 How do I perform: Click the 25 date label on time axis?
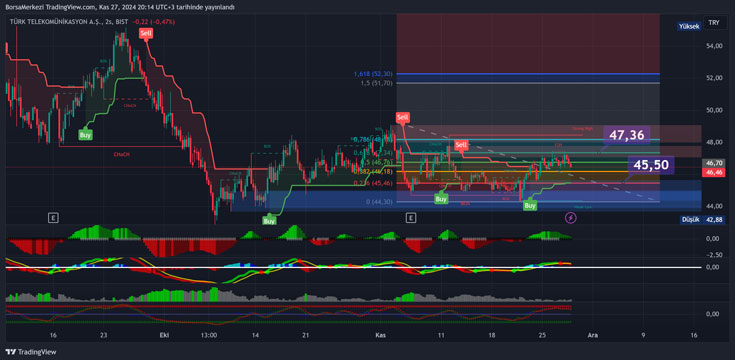click(x=542, y=335)
